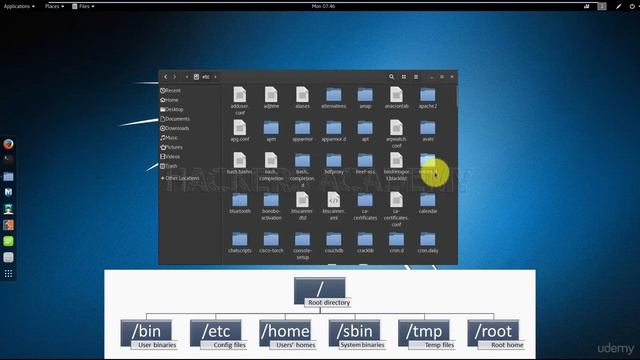Select the bash.bashrc file
640x360 pixels.
(x=240, y=163)
